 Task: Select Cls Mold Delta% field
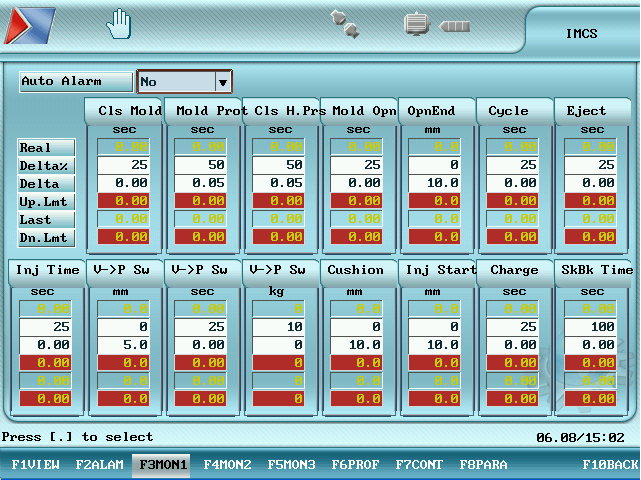(125, 165)
